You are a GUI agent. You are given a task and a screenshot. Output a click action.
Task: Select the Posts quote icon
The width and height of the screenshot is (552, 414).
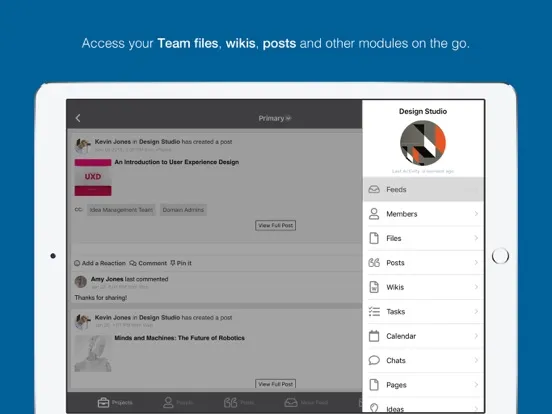click(374, 263)
